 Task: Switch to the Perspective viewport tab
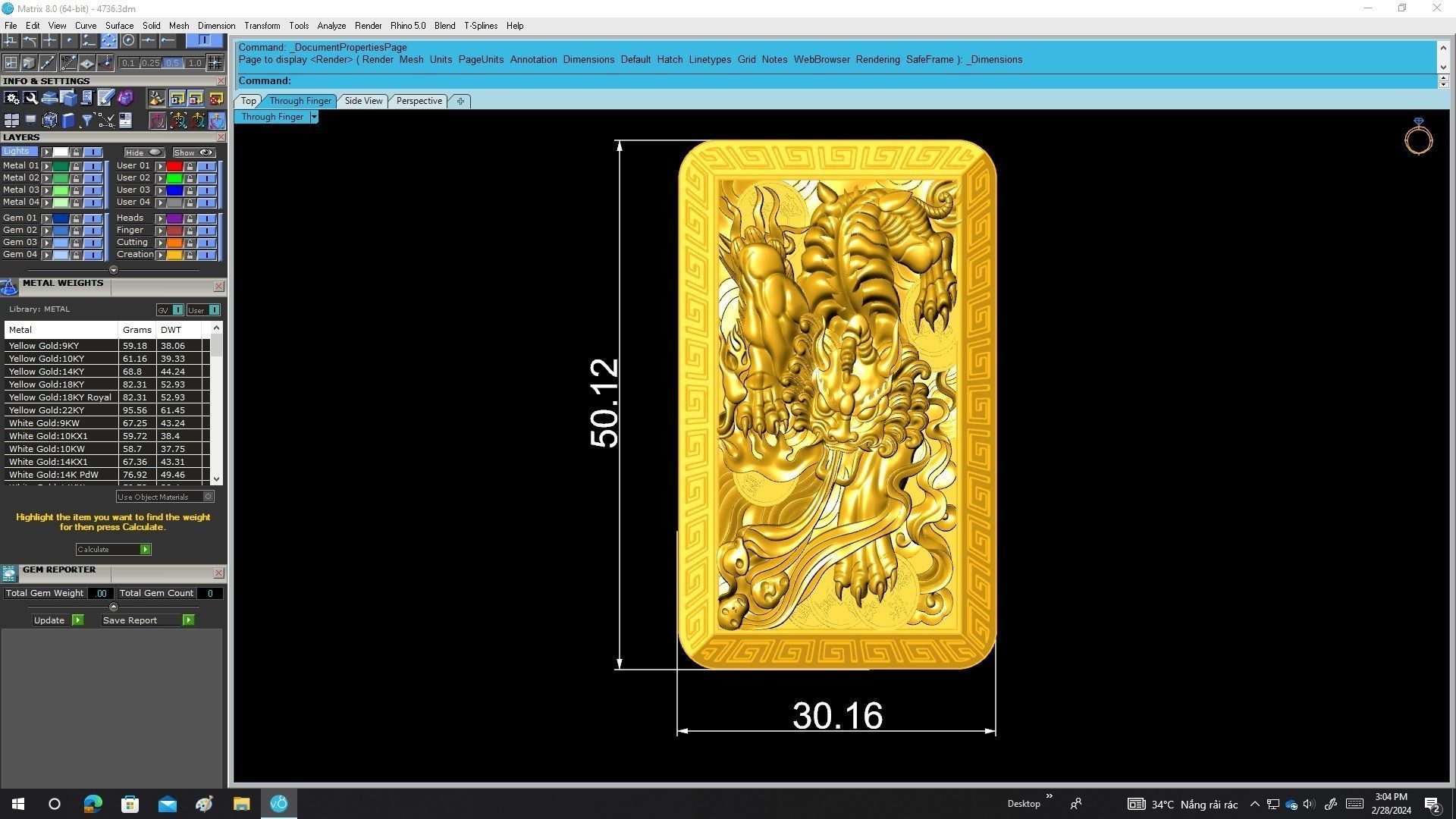pos(419,101)
